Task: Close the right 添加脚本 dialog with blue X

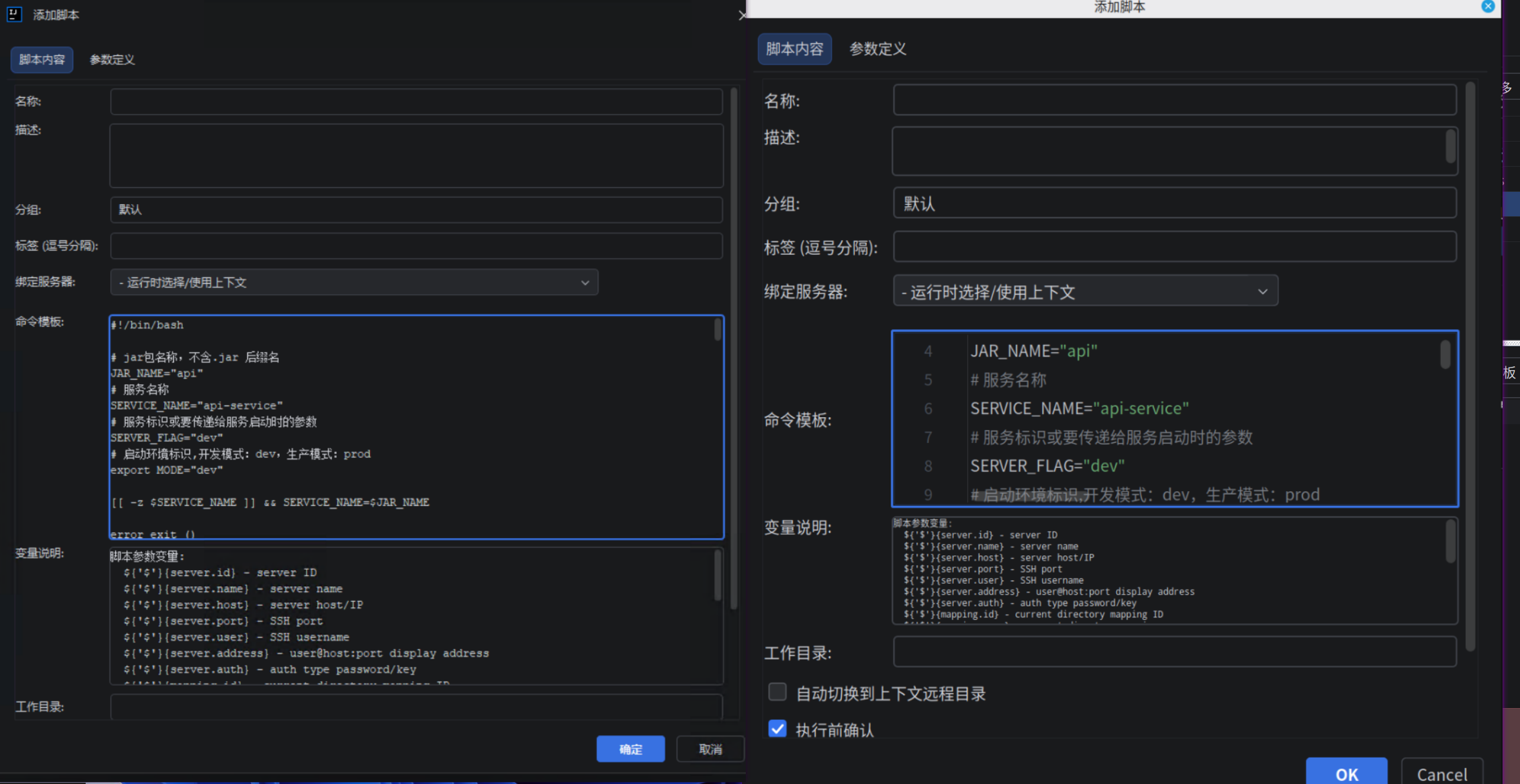Action: click(x=1488, y=6)
